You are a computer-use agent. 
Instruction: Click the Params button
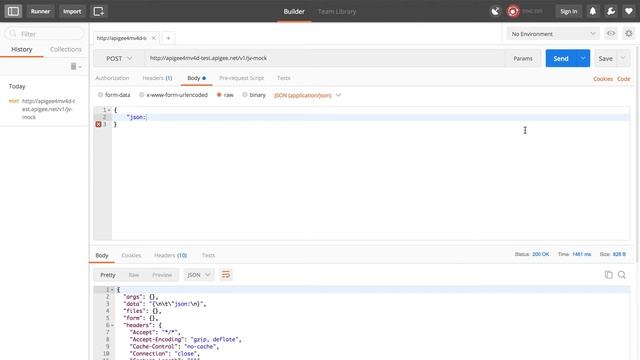pos(523,58)
